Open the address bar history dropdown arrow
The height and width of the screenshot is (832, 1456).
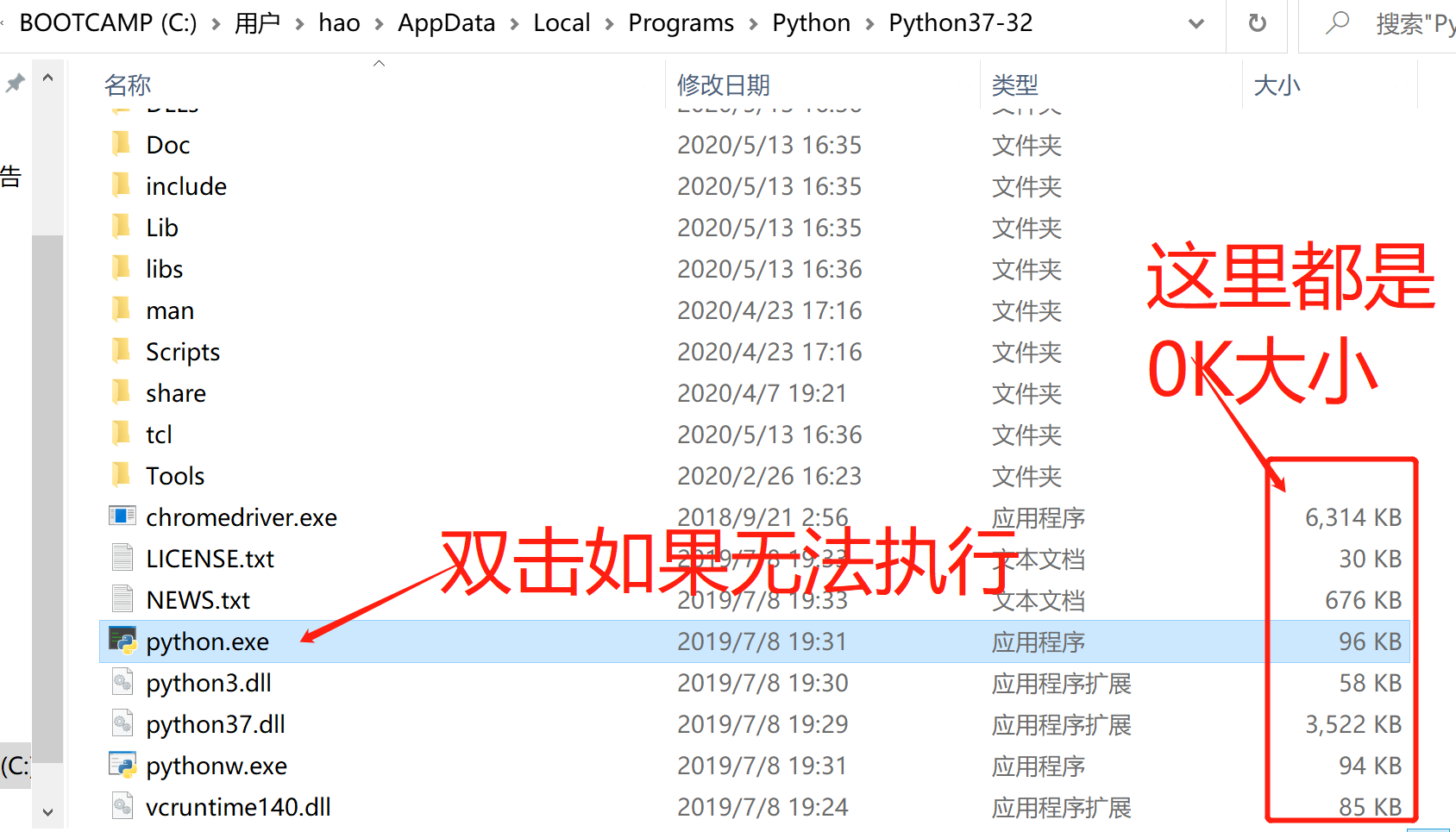click(1196, 23)
